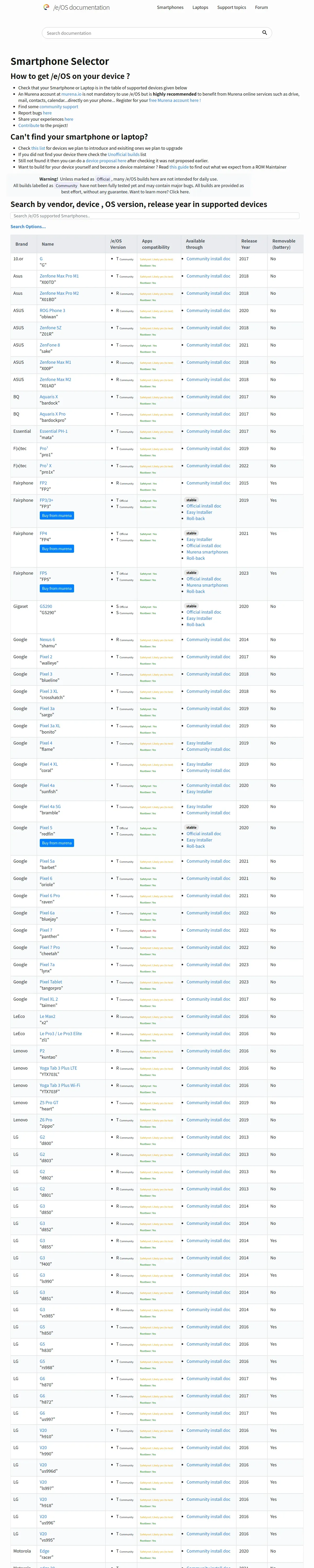314x1568 pixels.
Task: Open the Pixel 5a device link
Action: click(x=47, y=861)
